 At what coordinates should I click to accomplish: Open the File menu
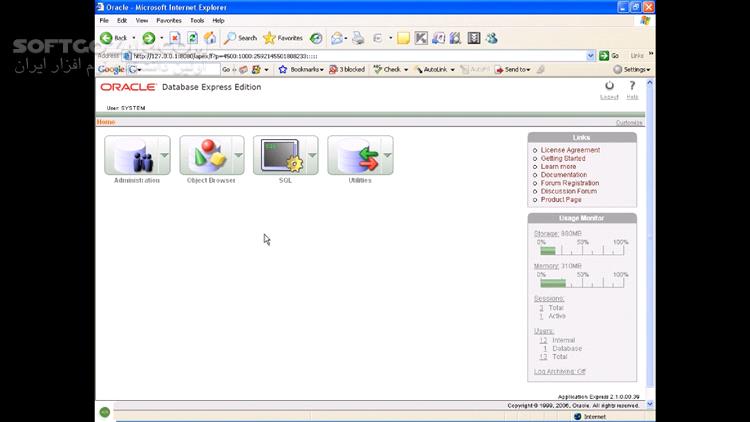[104, 21]
